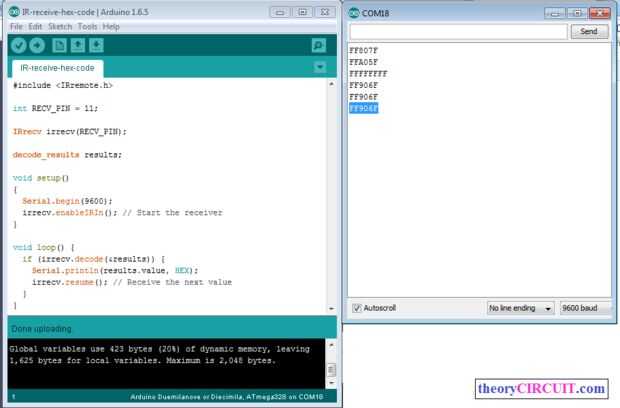The image size is (620, 408).
Task: Create a new sketch with New icon
Action: tap(59, 45)
